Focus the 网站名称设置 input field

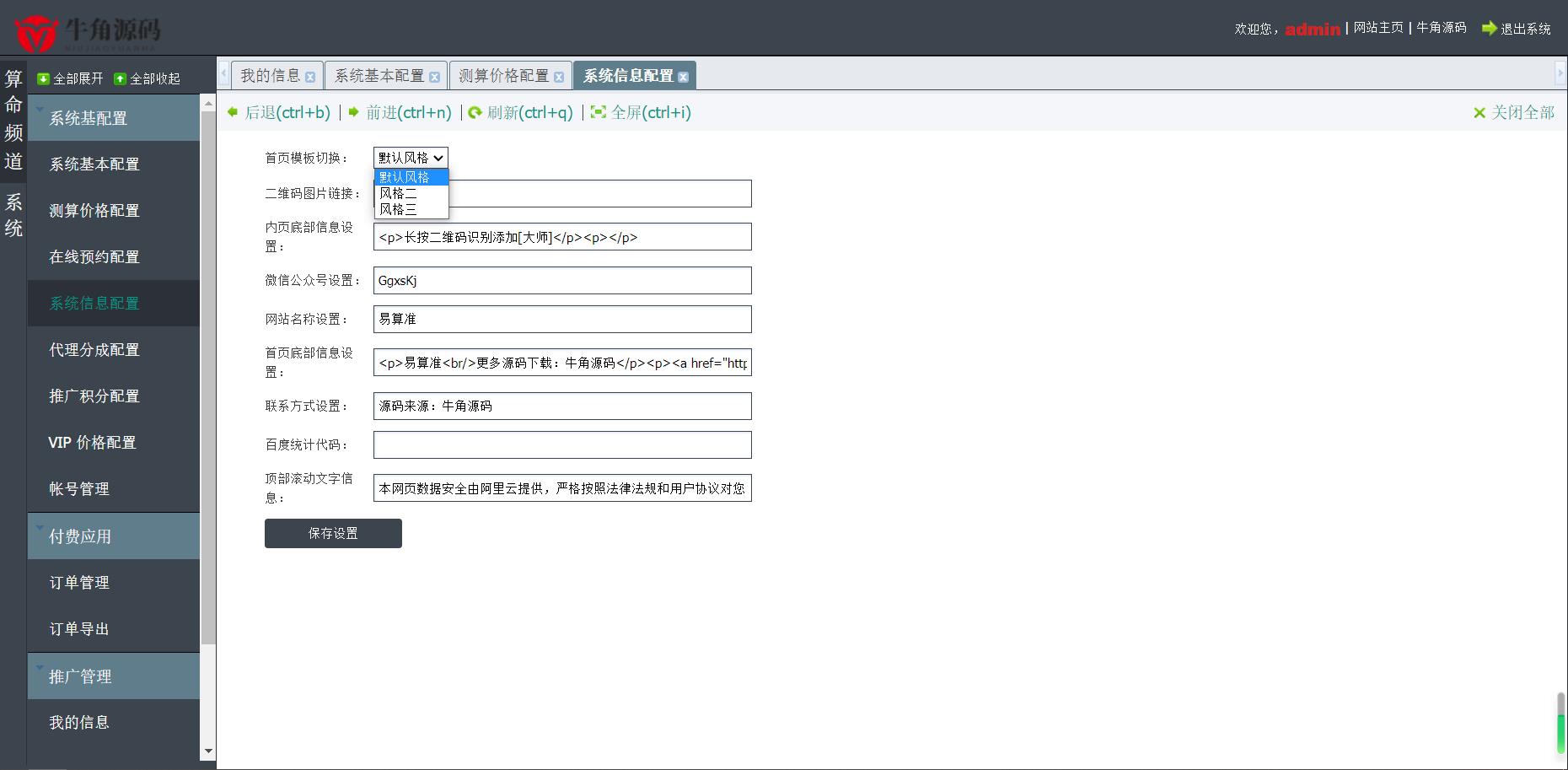pyautogui.click(x=562, y=319)
